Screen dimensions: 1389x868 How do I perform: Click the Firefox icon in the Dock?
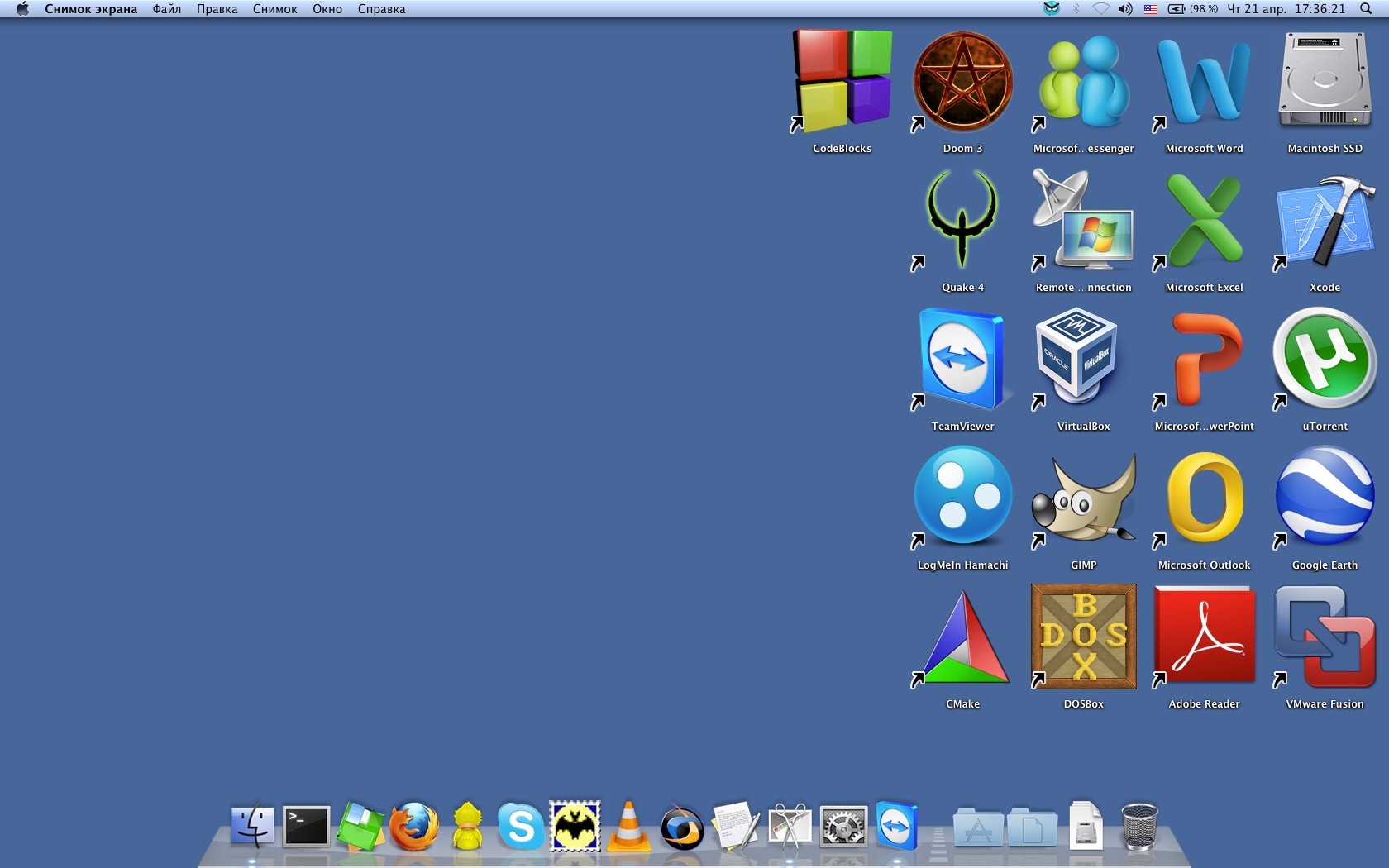[x=413, y=827]
